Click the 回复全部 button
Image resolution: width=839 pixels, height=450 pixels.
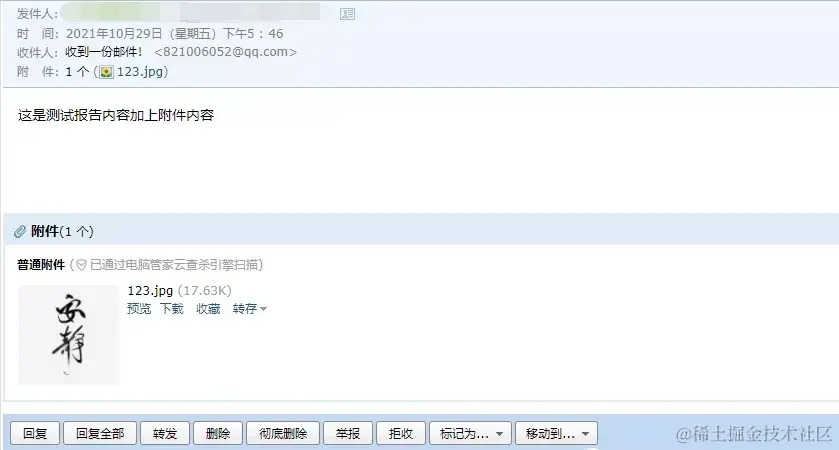click(100, 433)
